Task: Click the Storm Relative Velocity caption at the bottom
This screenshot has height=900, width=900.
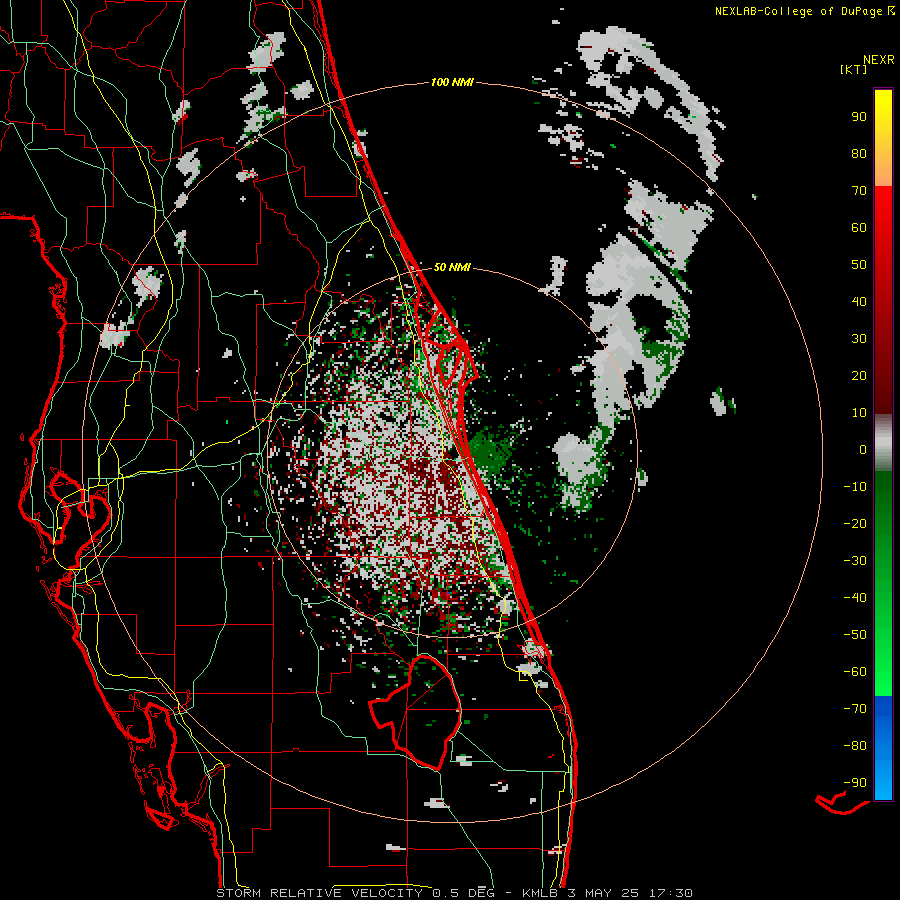Action: [x=454, y=893]
